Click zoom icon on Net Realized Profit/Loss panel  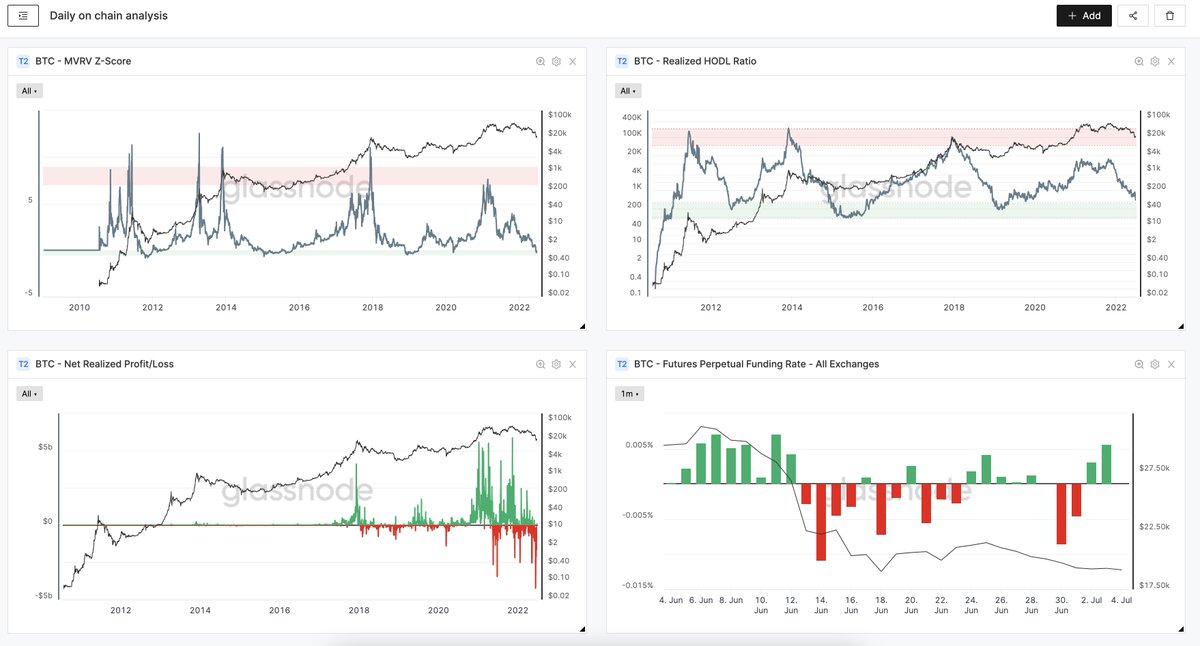(541, 364)
